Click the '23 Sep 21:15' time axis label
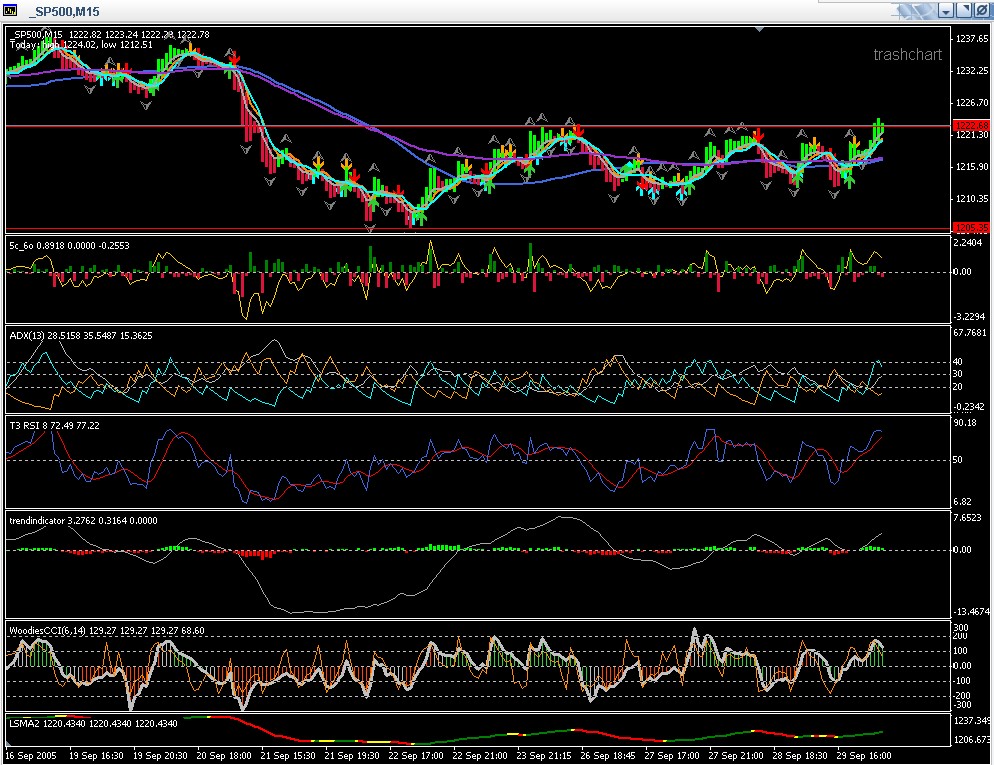 (544, 755)
